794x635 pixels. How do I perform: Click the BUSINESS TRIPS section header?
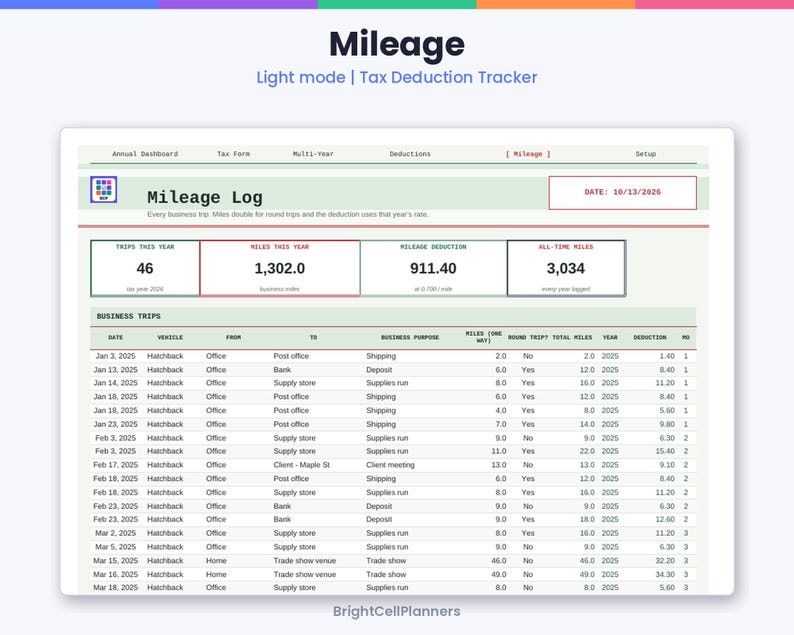point(129,316)
